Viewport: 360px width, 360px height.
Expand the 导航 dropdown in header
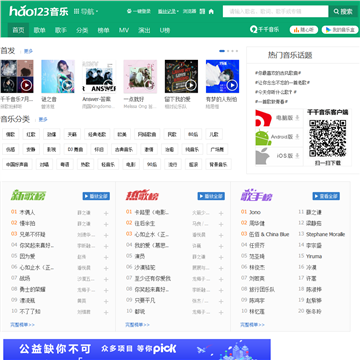86,12
